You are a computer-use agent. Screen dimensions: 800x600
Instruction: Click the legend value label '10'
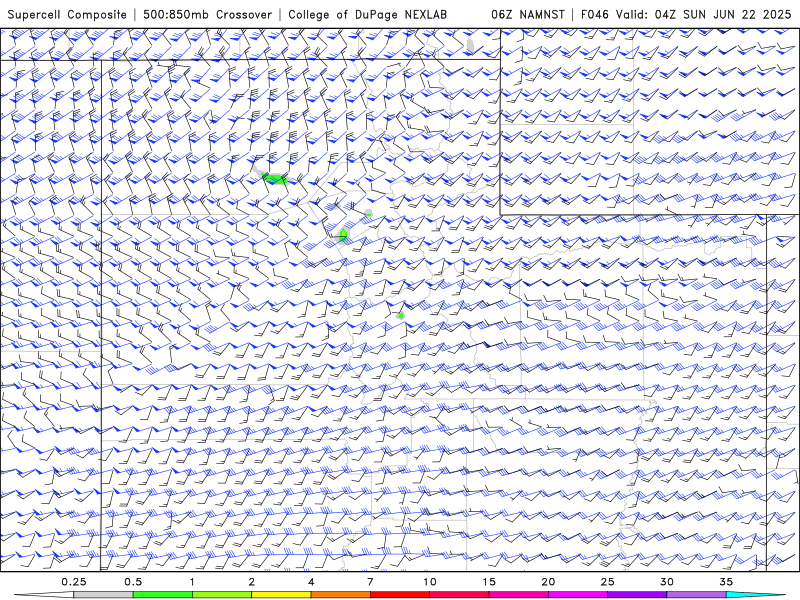(x=430, y=582)
